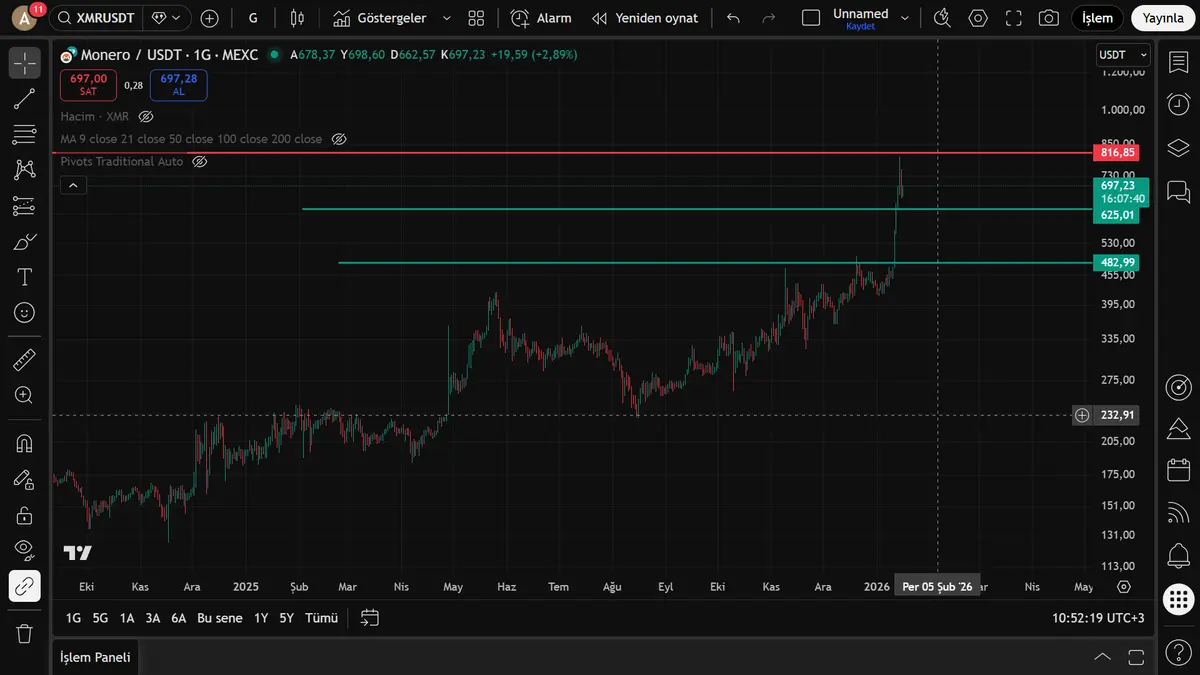Viewport: 1200px width, 675px height.
Task: Open the pattern drawing tools
Action: 24,170
